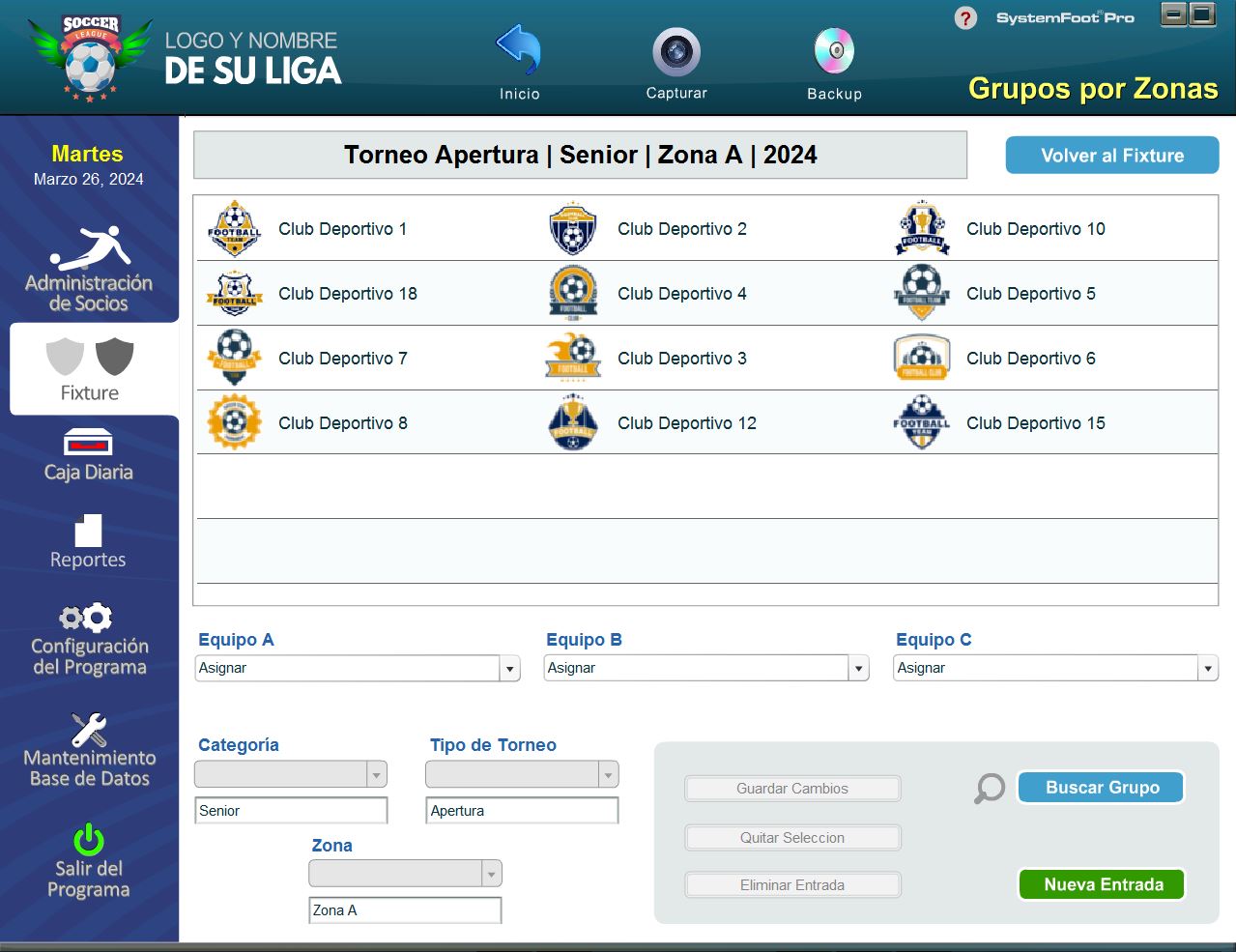This screenshot has width=1236, height=952.
Task: Click the Nueva Entrada button
Action: [x=1103, y=884]
